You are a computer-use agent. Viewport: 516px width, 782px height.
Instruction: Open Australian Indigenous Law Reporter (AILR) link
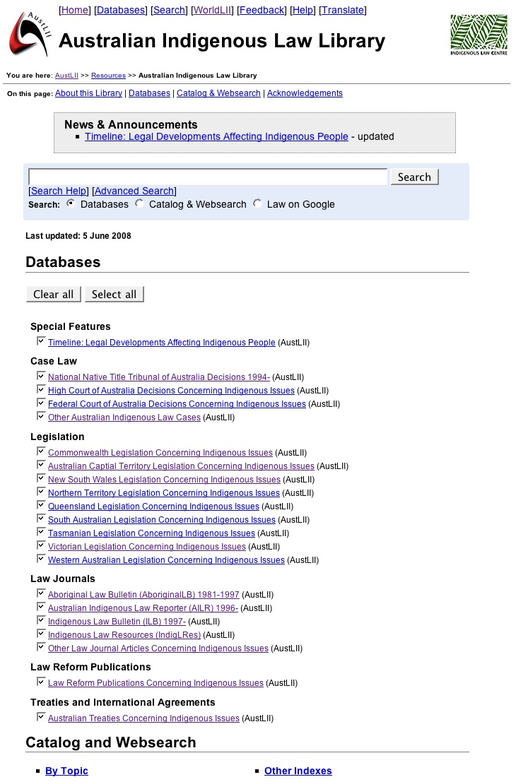[143, 608]
